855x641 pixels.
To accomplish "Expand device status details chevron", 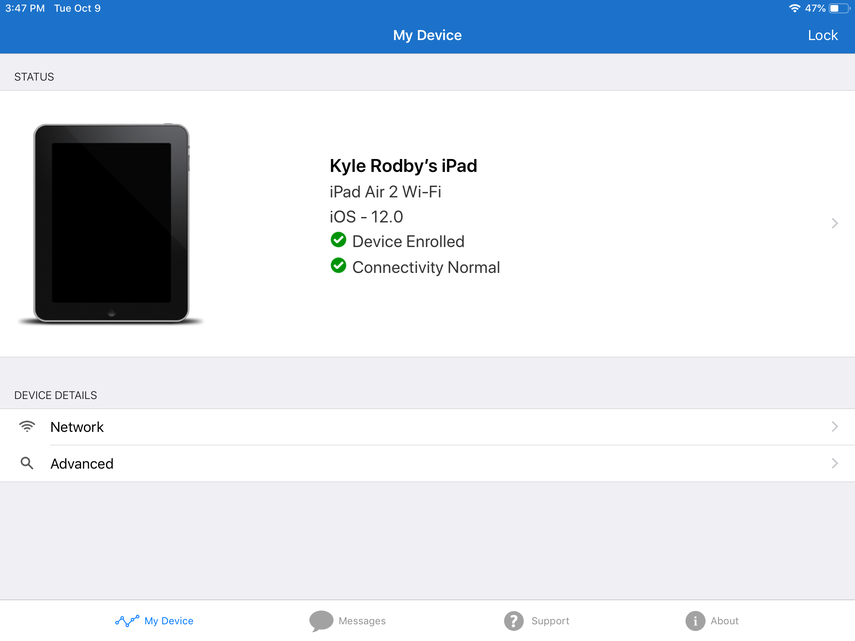I will [835, 224].
